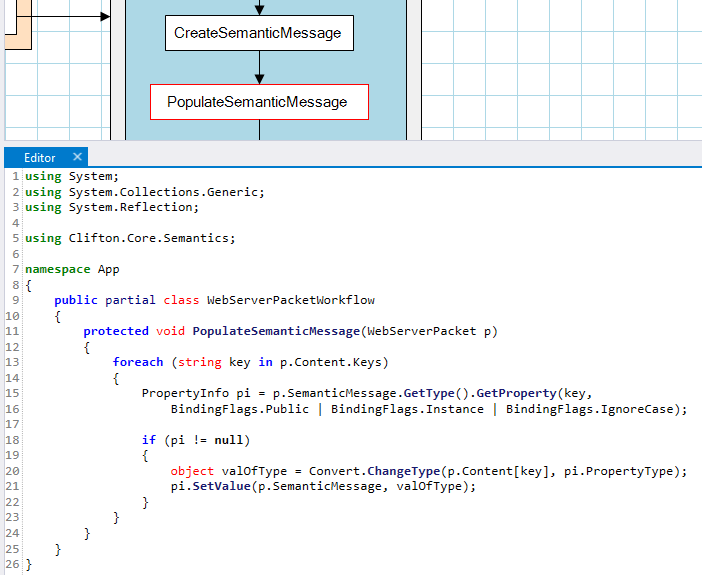
Task: Click line number 17 in gutter
Action: coord(13,425)
